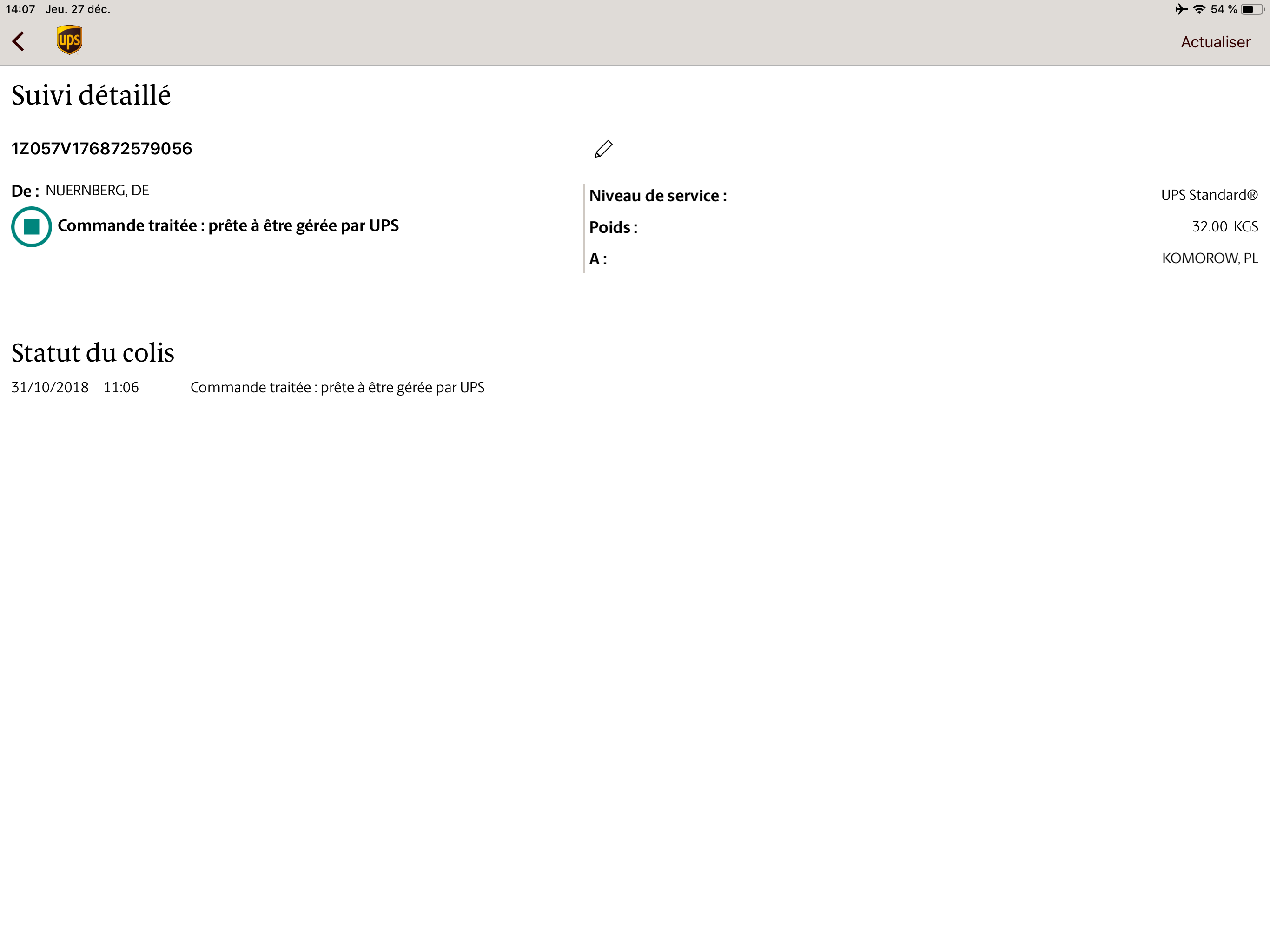Tap UPS Standard service value
Screen dimensions: 1270x952
[1209, 195]
